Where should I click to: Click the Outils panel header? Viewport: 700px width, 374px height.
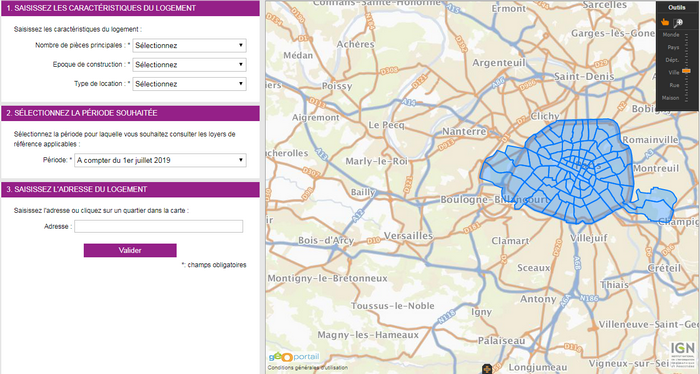point(677,8)
